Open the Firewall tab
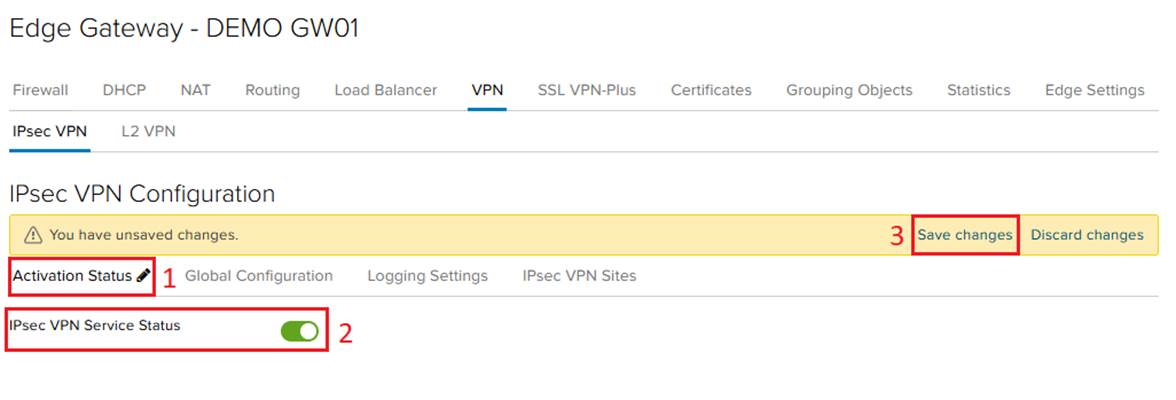 [40, 90]
